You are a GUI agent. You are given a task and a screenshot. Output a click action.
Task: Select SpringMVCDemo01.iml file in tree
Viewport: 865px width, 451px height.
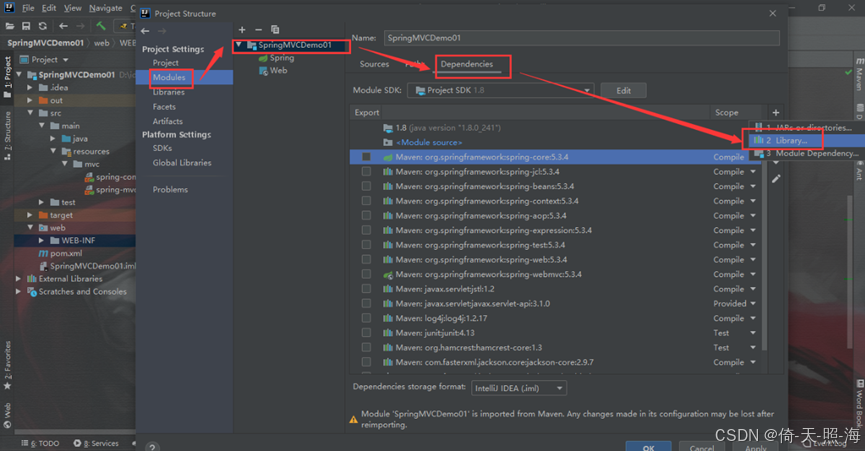tap(87, 266)
